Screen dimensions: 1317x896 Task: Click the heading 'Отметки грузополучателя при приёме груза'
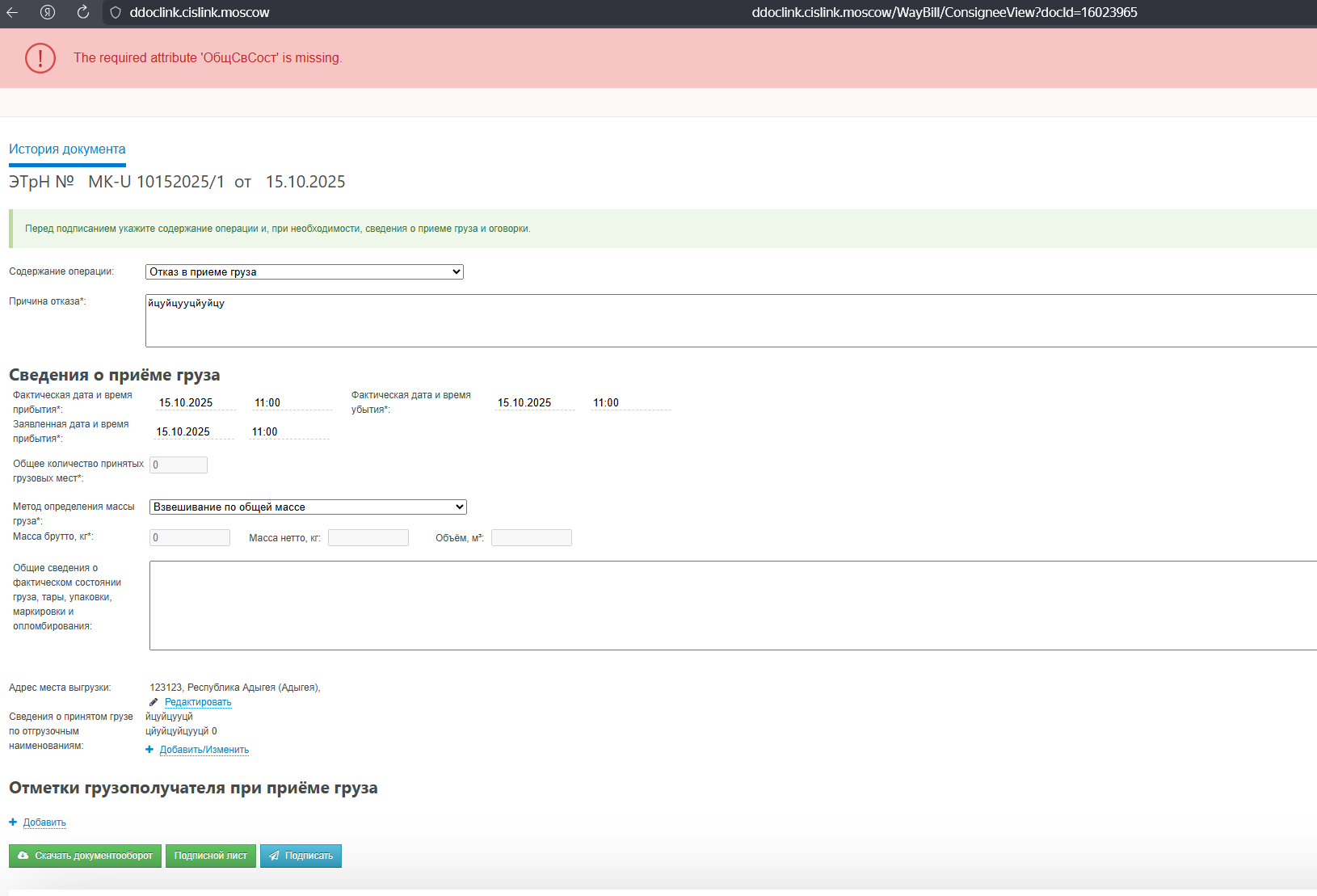tap(193, 788)
